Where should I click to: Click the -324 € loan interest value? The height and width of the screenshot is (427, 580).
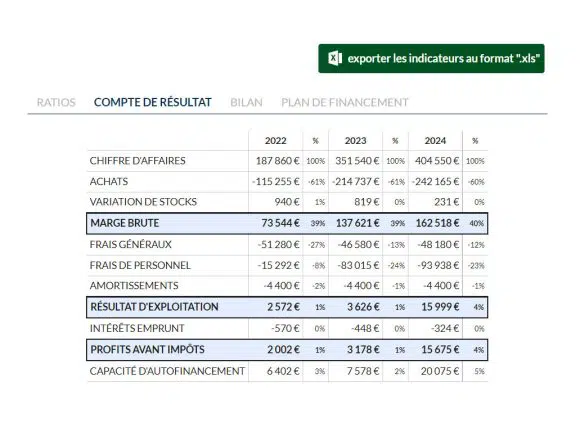pyautogui.click(x=445, y=328)
